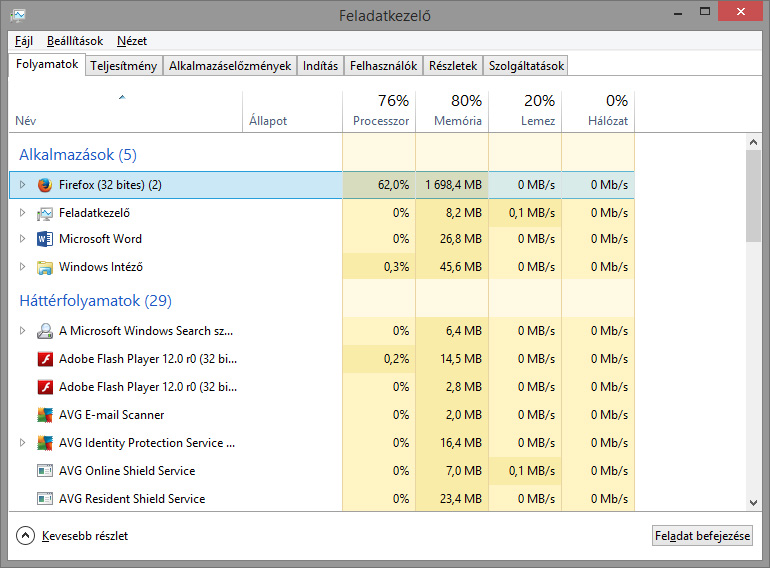Screen dimensions: 770x568
Task: Click the Feladat befejezése button
Action: 702,536
